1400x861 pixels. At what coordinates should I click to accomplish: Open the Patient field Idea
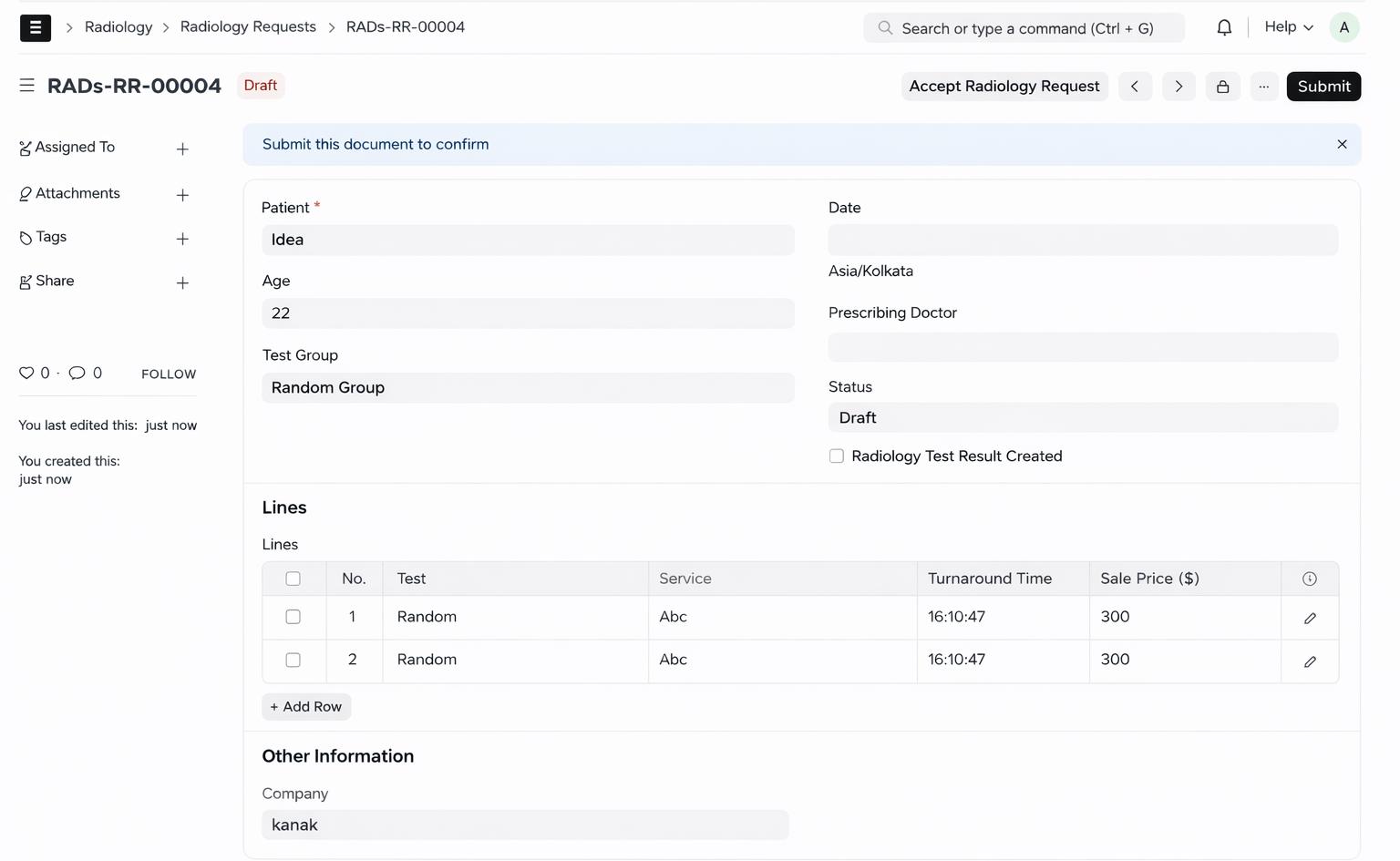pyautogui.click(x=528, y=241)
